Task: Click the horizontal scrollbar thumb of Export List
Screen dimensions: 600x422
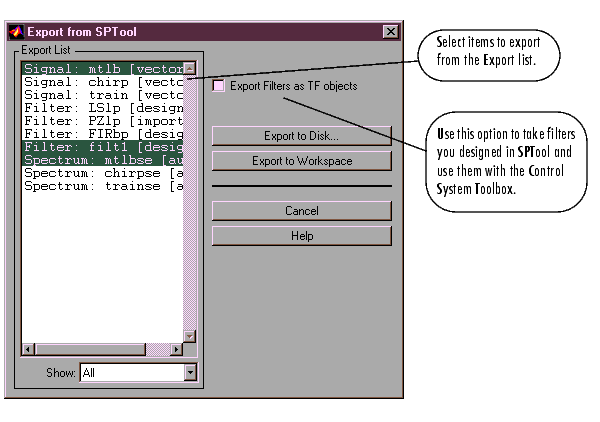Action: [90, 349]
